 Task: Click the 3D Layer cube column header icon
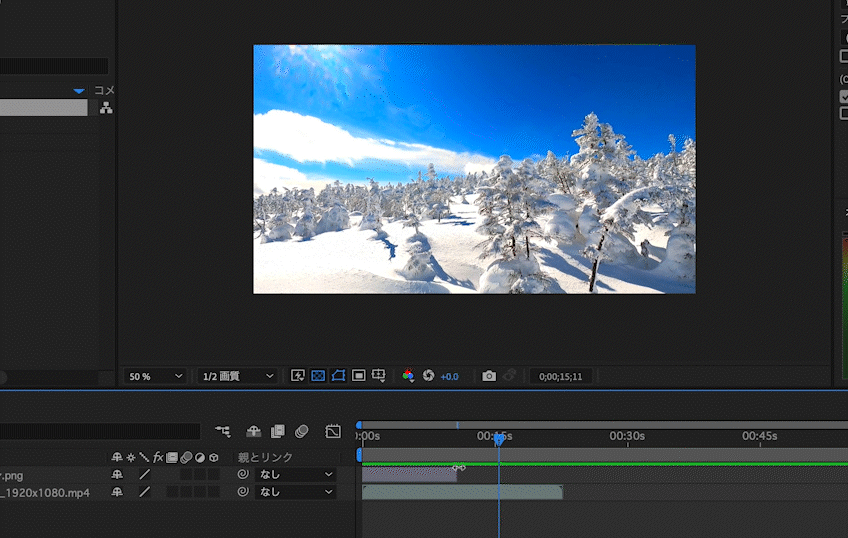point(214,457)
